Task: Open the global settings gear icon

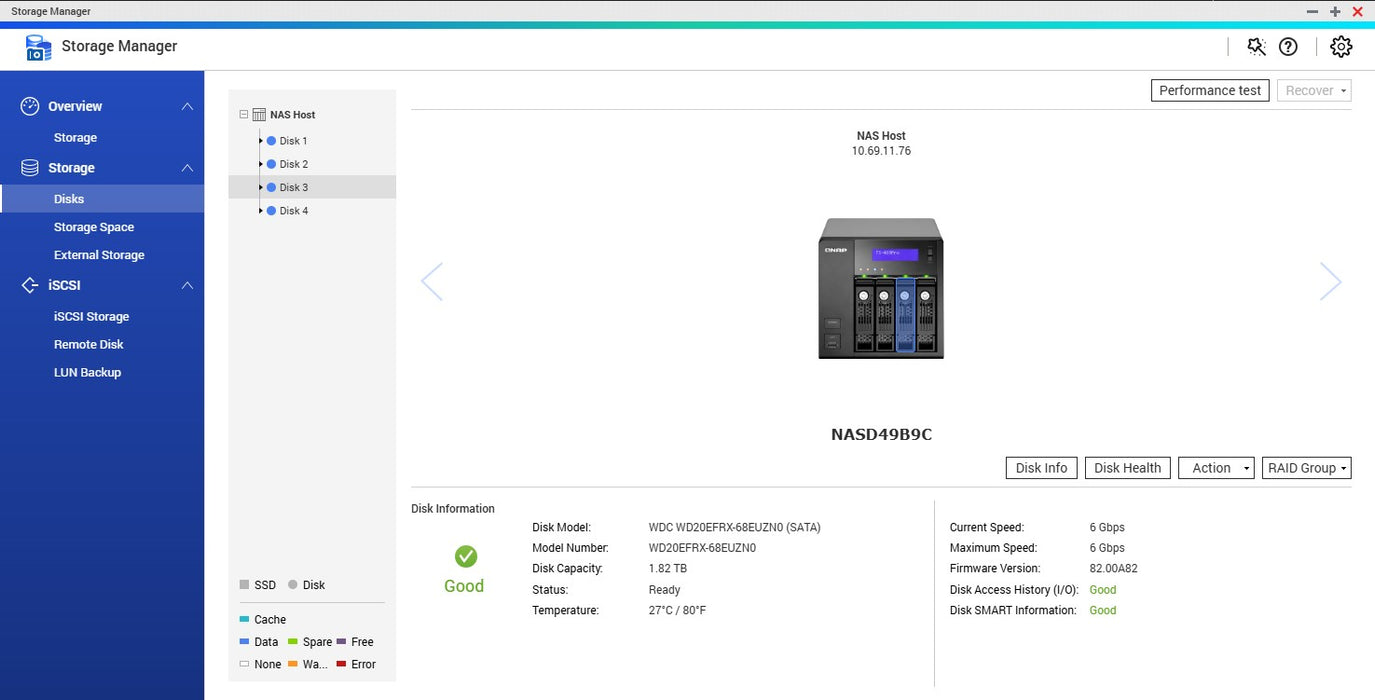Action: (1341, 46)
